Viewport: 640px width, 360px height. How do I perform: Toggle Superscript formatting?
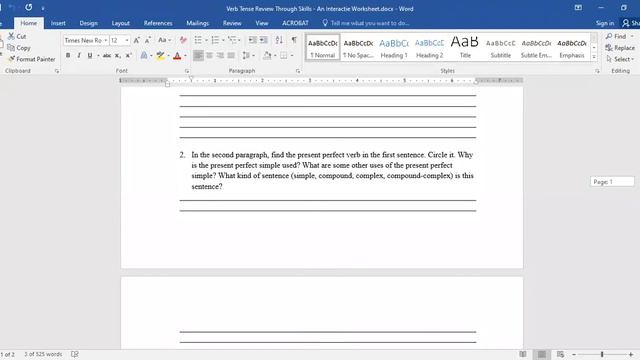[x=129, y=56]
